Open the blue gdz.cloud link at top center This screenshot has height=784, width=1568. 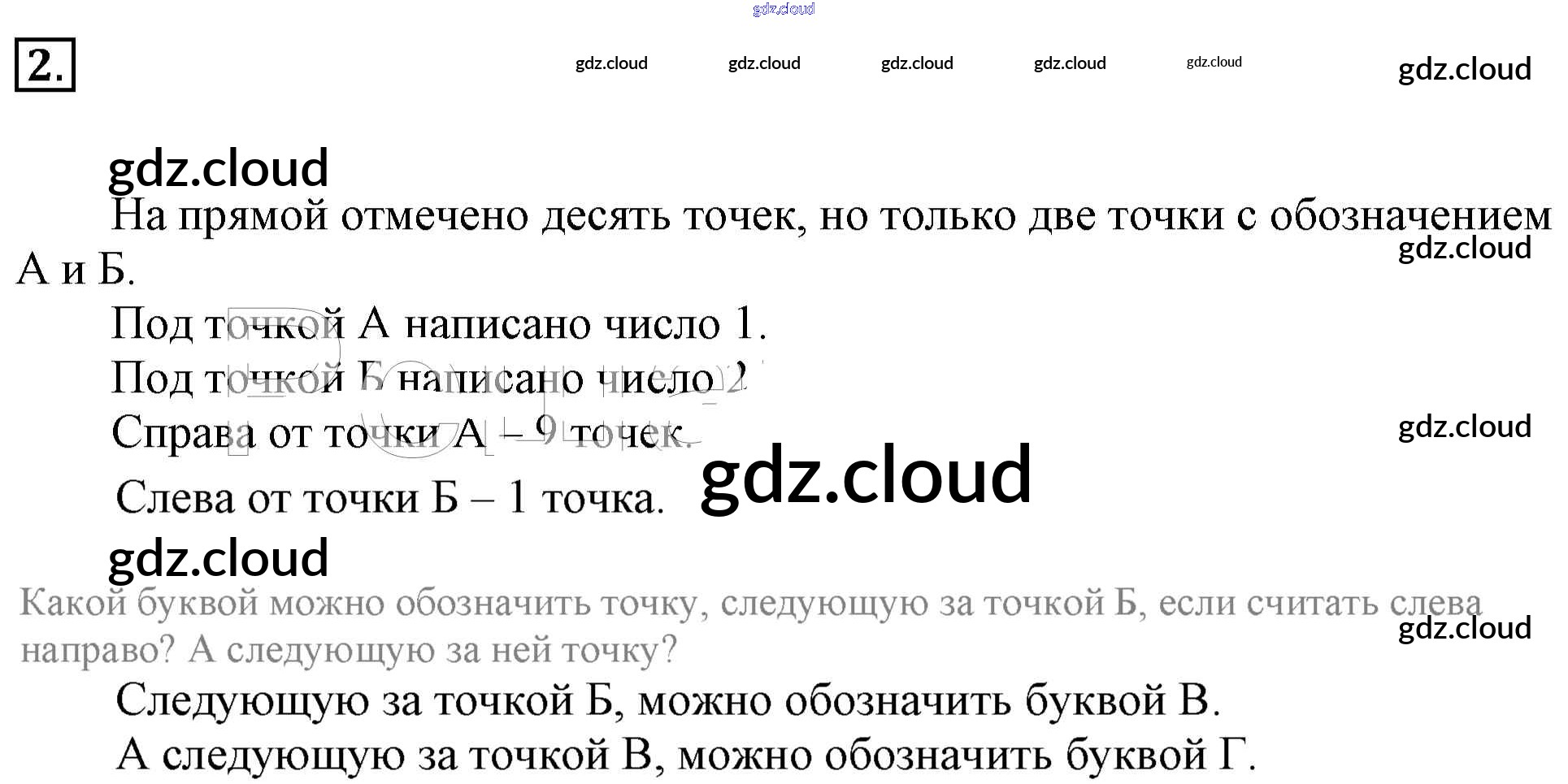(x=783, y=9)
